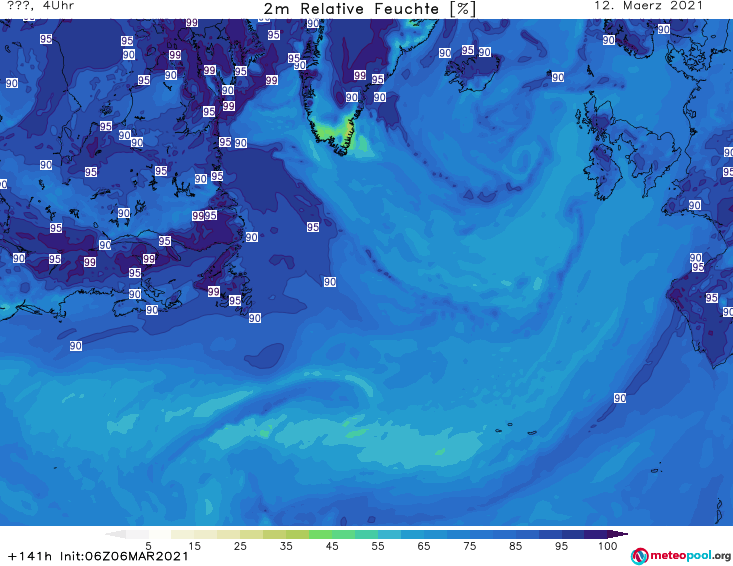Click the '45' value on the color scale
Screen dimensions: 733x566
tap(332, 546)
